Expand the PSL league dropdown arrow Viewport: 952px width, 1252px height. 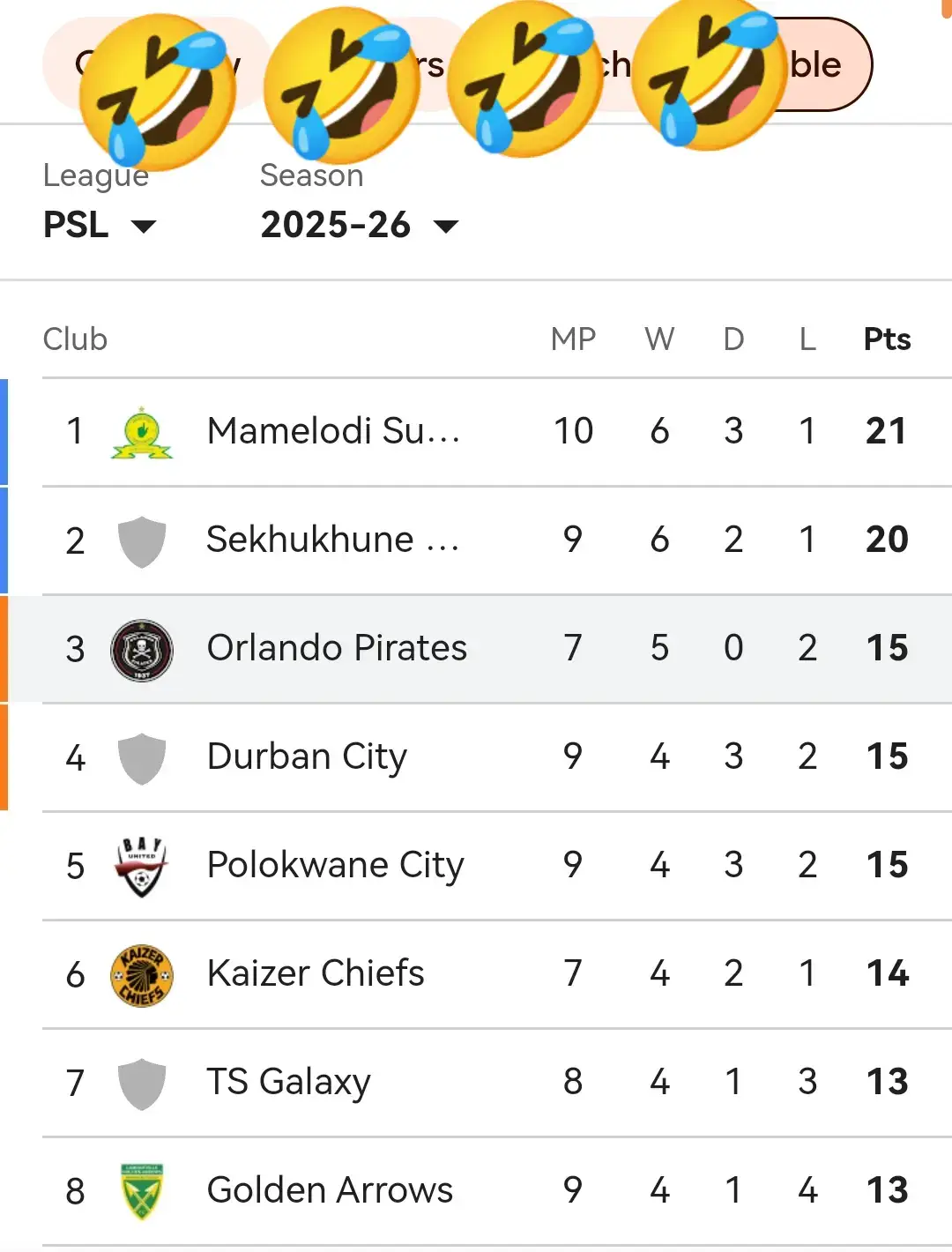point(144,227)
